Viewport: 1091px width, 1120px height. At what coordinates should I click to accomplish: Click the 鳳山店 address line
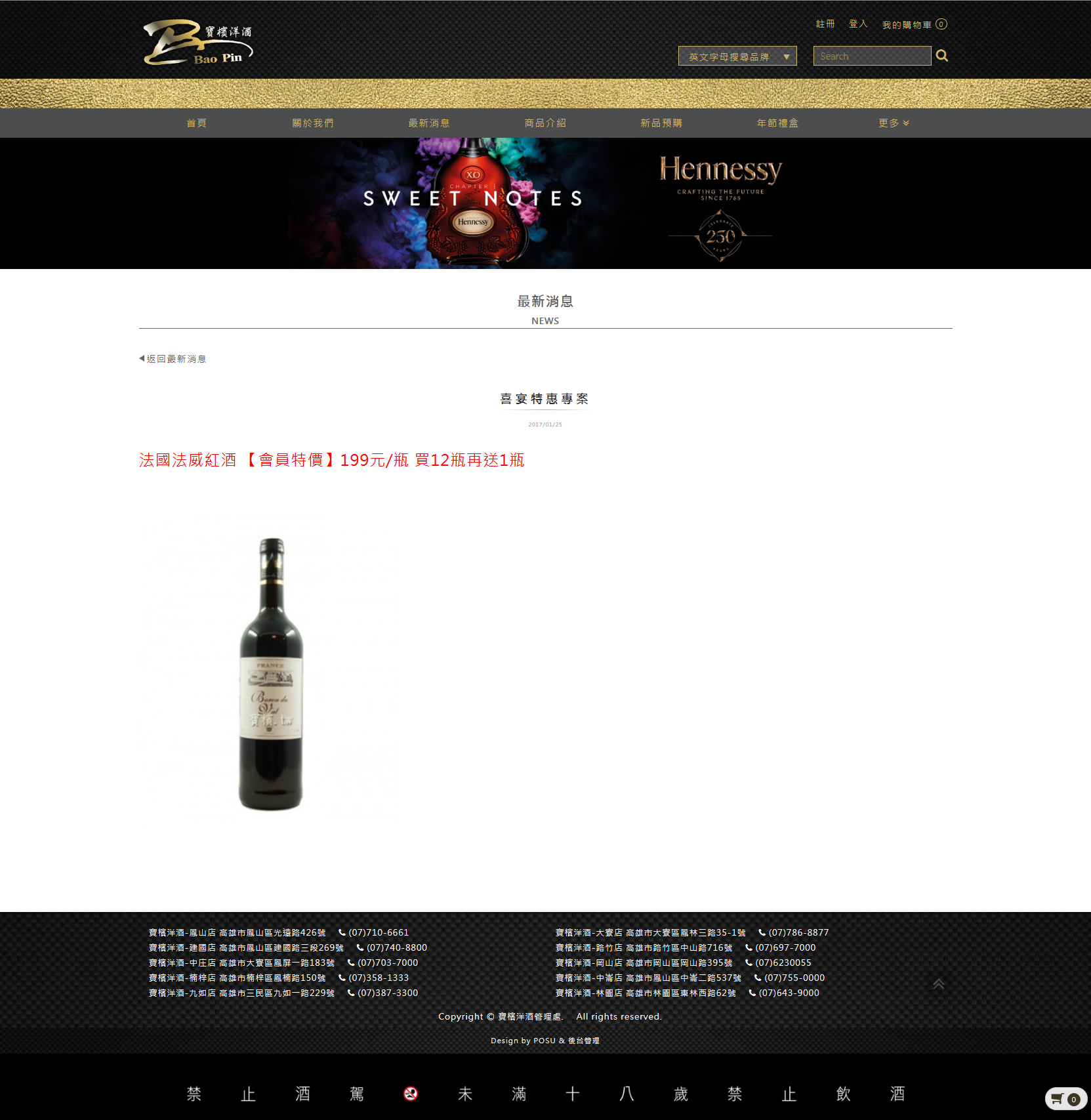237,932
